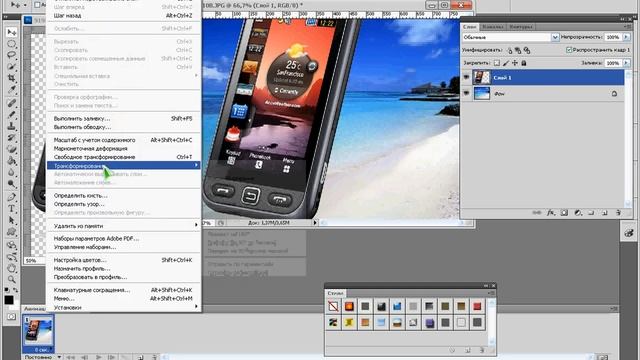Toggle lock position icon
The width and height of the screenshot is (640, 360).
pyautogui.click(x=515, y=63)
